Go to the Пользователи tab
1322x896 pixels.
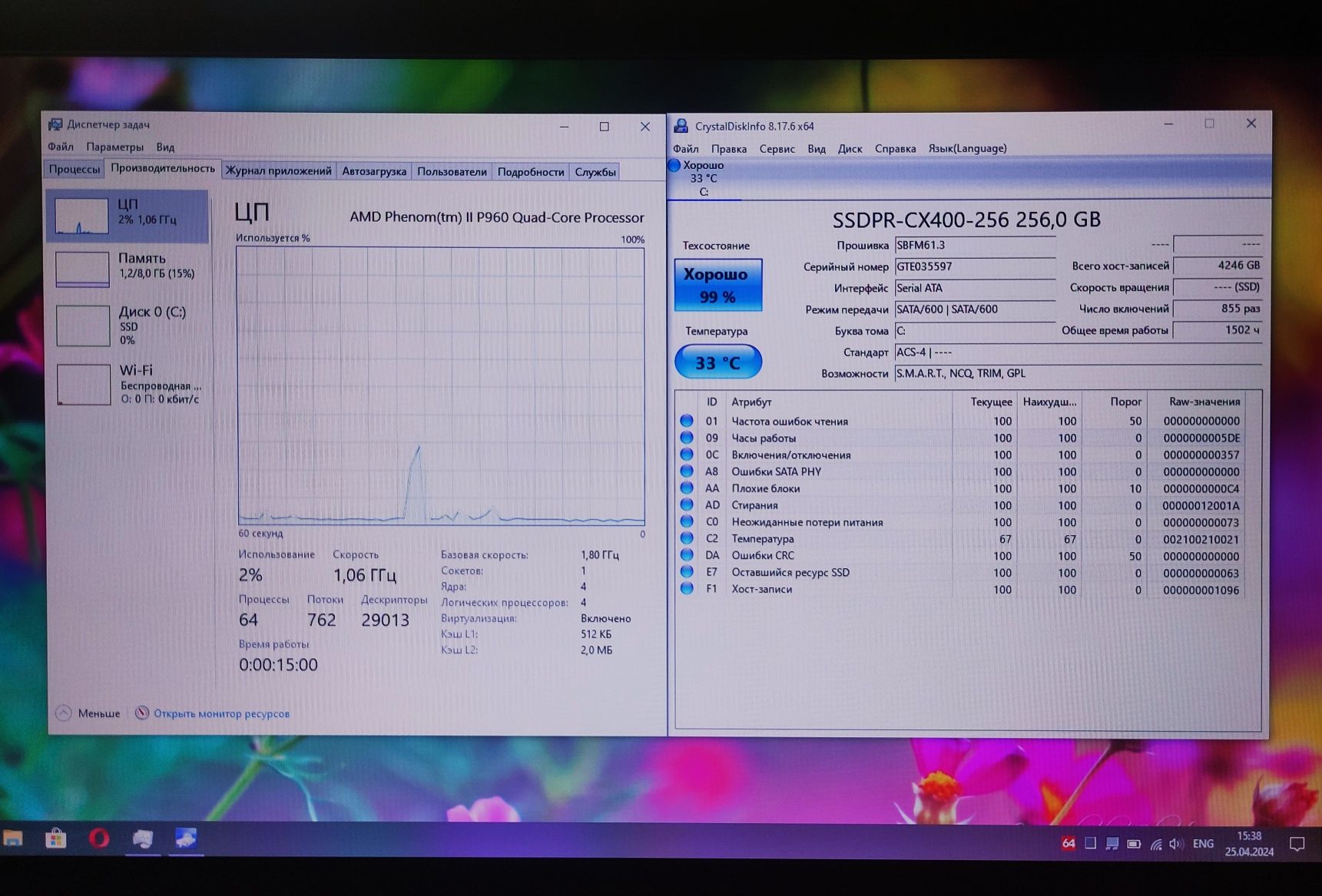click(x=452, y=172)
